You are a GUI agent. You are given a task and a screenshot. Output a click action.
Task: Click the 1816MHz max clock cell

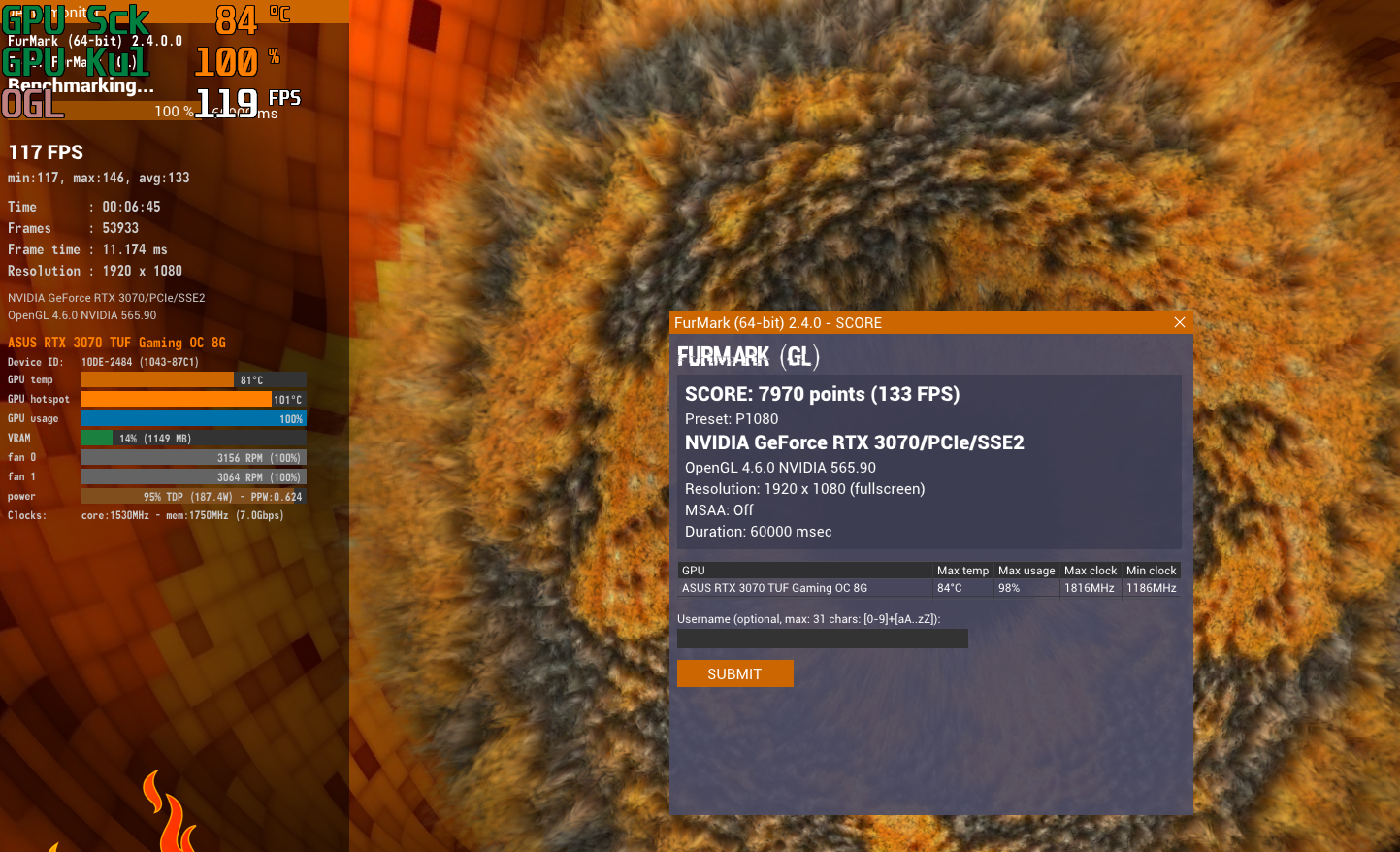pyautogui.click(x=1090, y=588)
